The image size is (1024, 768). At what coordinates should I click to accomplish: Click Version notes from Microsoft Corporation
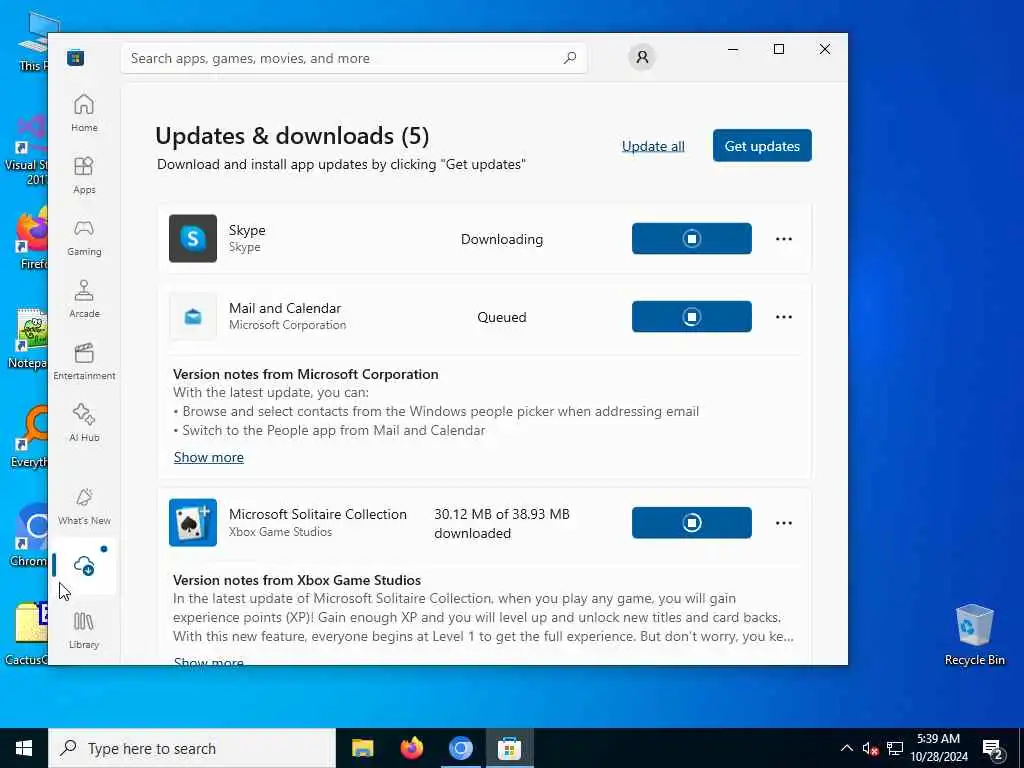(306, 374)
